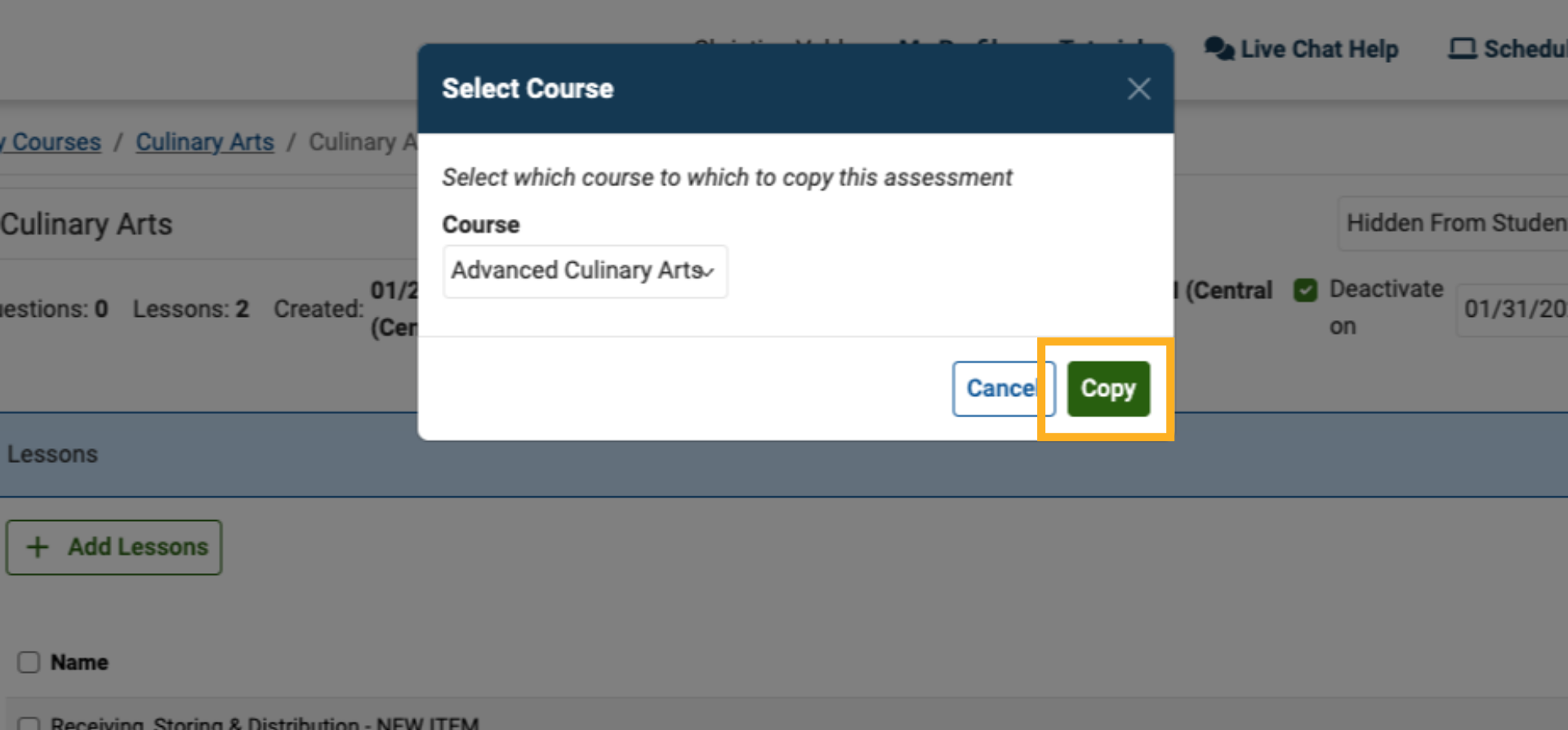Select the Receiving, Storing & Distribution lesson checkbox
Screen dimensions: 1568x730
pyautogui.click(x=29, y=722)
